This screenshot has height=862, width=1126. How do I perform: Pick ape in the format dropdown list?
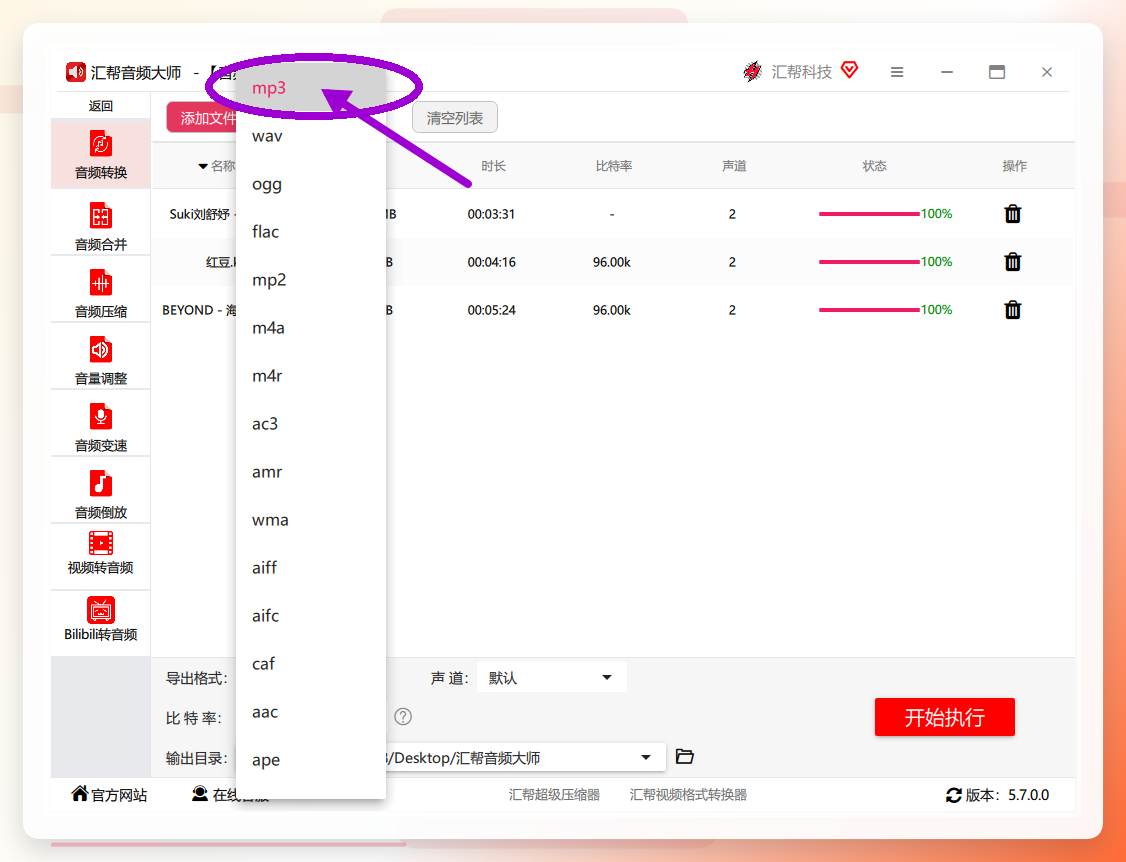click(x=310, y=760)
